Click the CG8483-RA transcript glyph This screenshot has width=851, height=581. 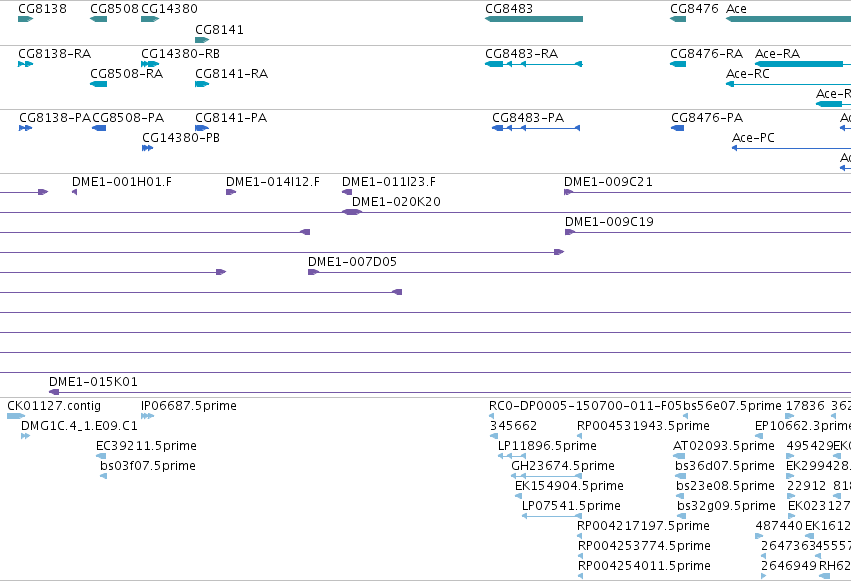pyautogui.click(x=534, y=64)
